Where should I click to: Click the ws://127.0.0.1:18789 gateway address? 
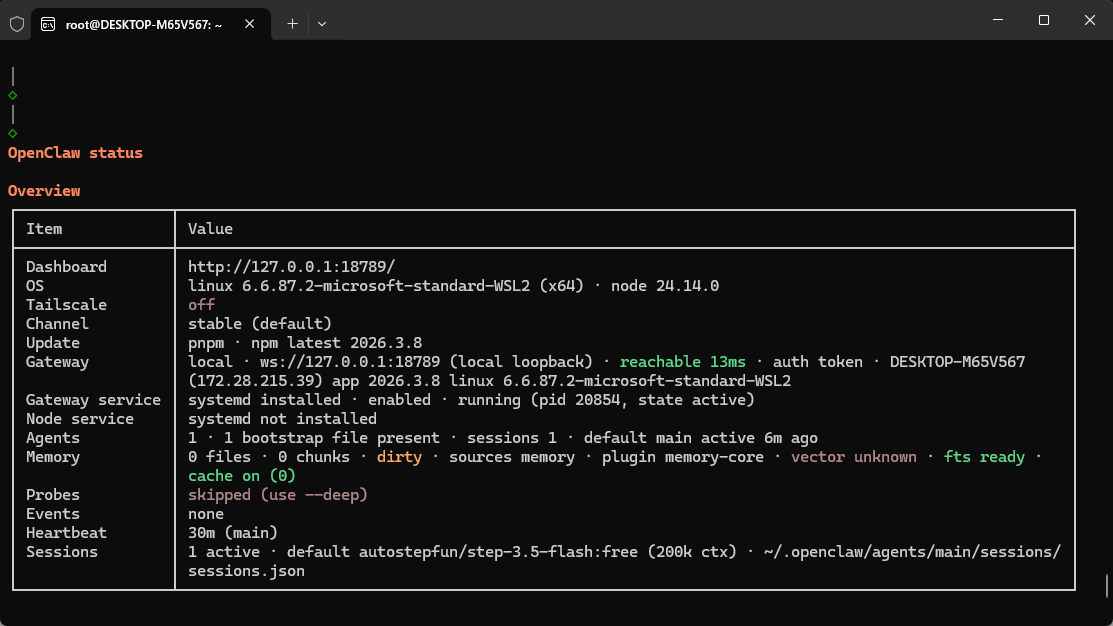point(350,362)
